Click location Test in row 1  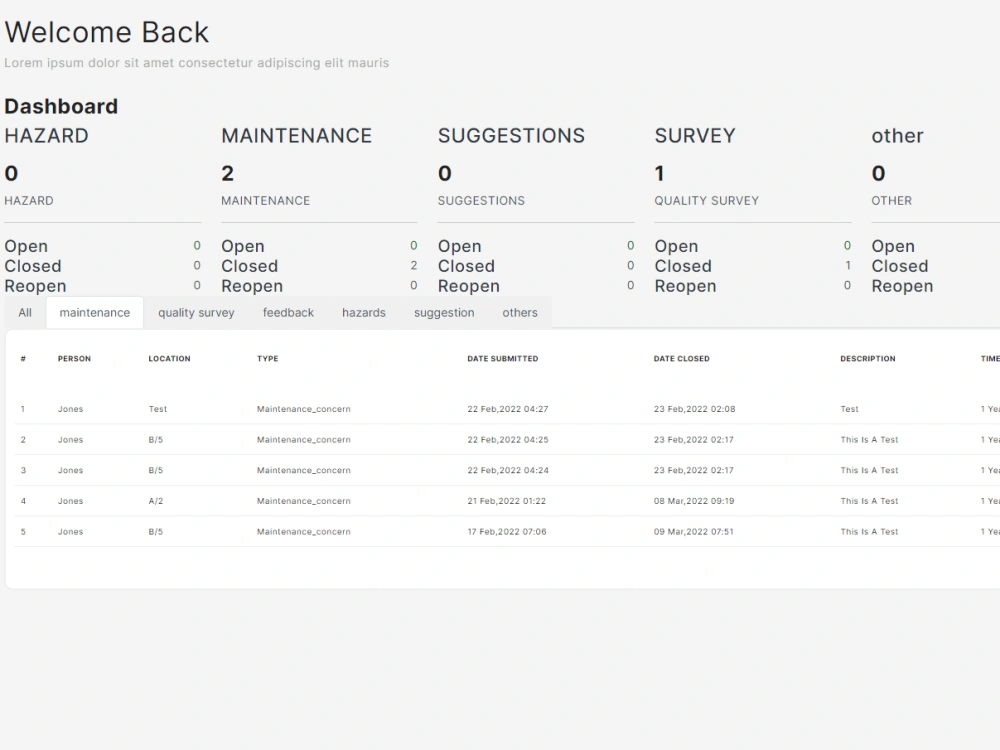[x=158, y=409]
